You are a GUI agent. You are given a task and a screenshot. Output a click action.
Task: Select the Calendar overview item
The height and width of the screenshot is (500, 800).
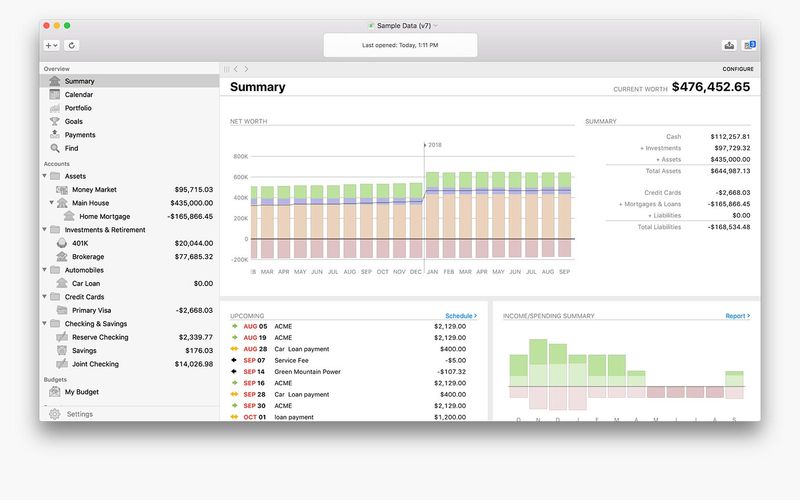point(130,94)
